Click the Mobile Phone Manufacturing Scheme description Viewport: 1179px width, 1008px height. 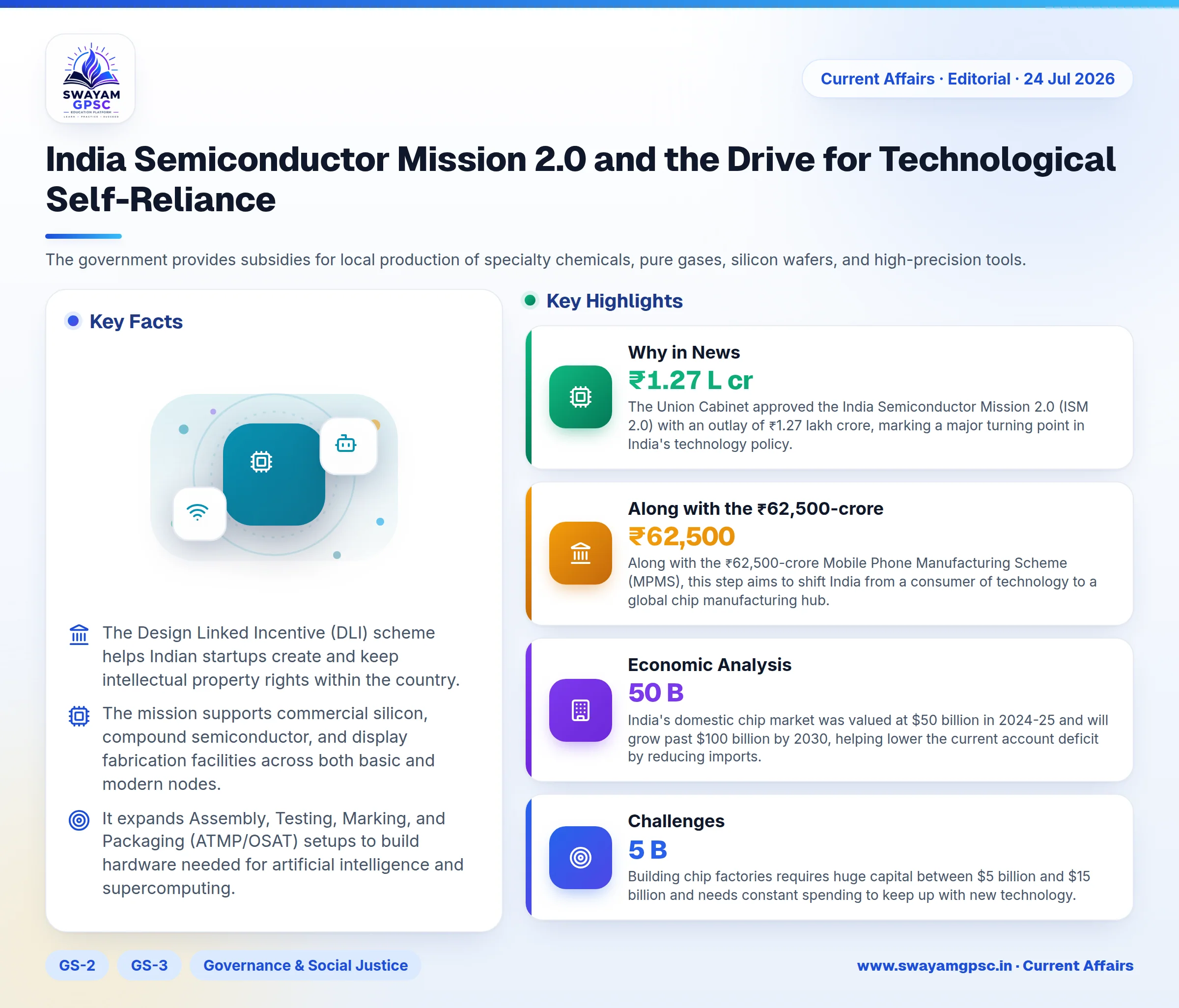point(862,581)
